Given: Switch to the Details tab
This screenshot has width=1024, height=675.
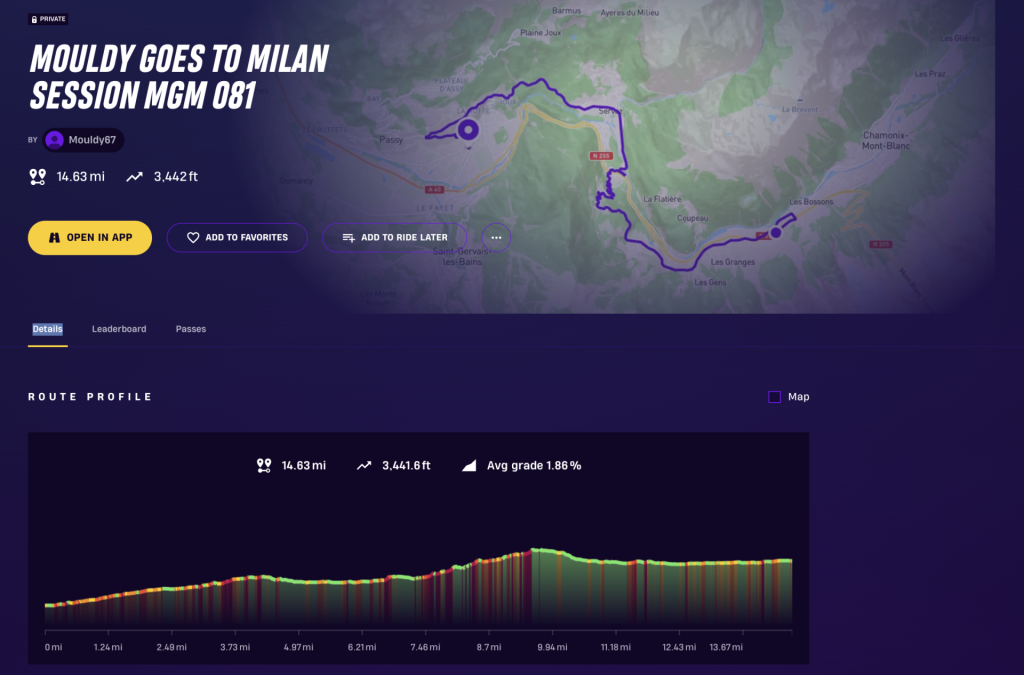Looking at the screenshot, I should [48, 329].
